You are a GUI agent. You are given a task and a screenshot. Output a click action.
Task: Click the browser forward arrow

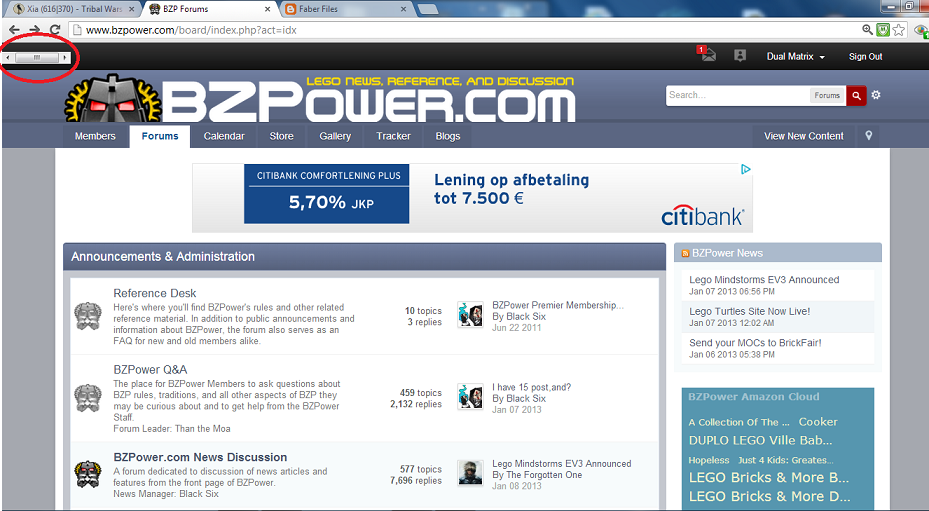pos(35,30)
